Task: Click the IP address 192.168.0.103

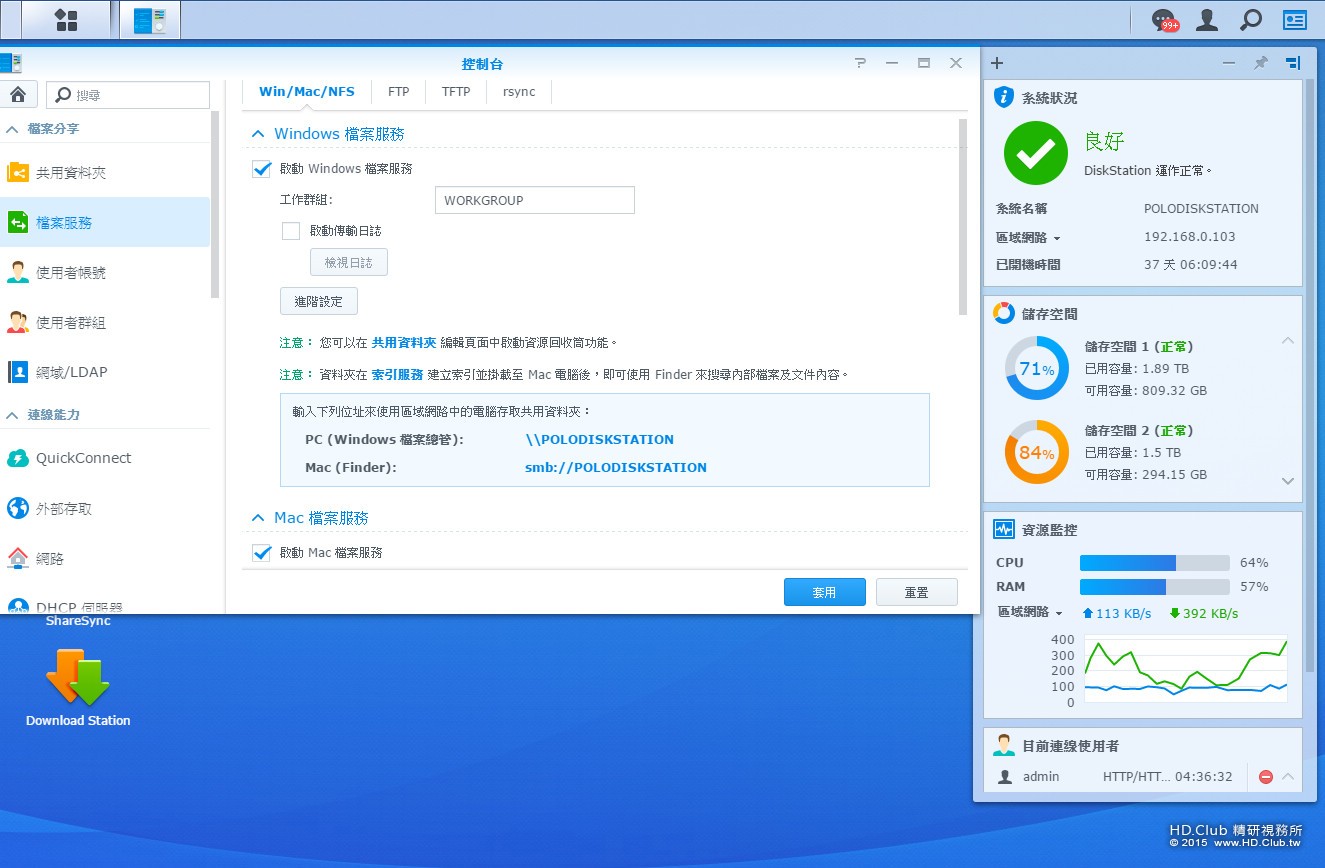Action: pos(1190,237)
